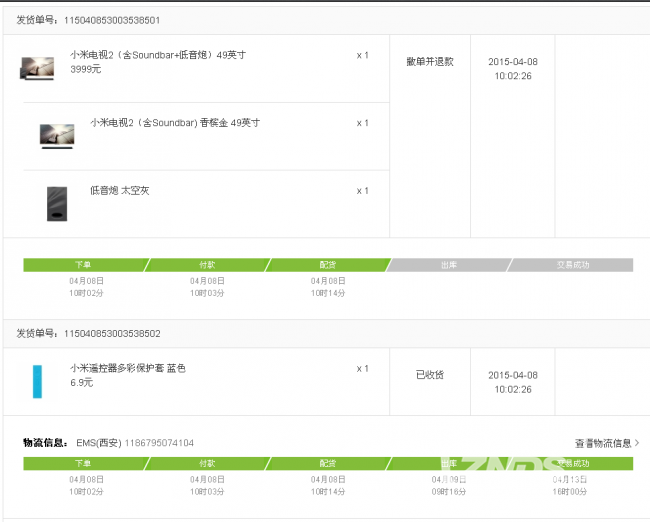650x522 pixels.
Task: Click the 已收货 status text
Action: (x=430, y=375)
